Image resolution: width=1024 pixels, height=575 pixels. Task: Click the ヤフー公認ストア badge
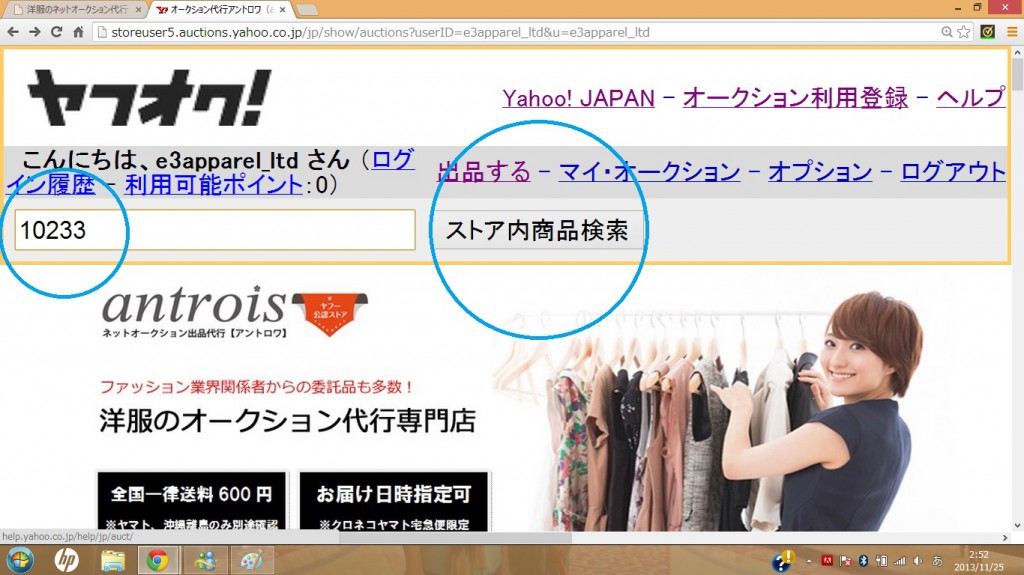point(330,314)
